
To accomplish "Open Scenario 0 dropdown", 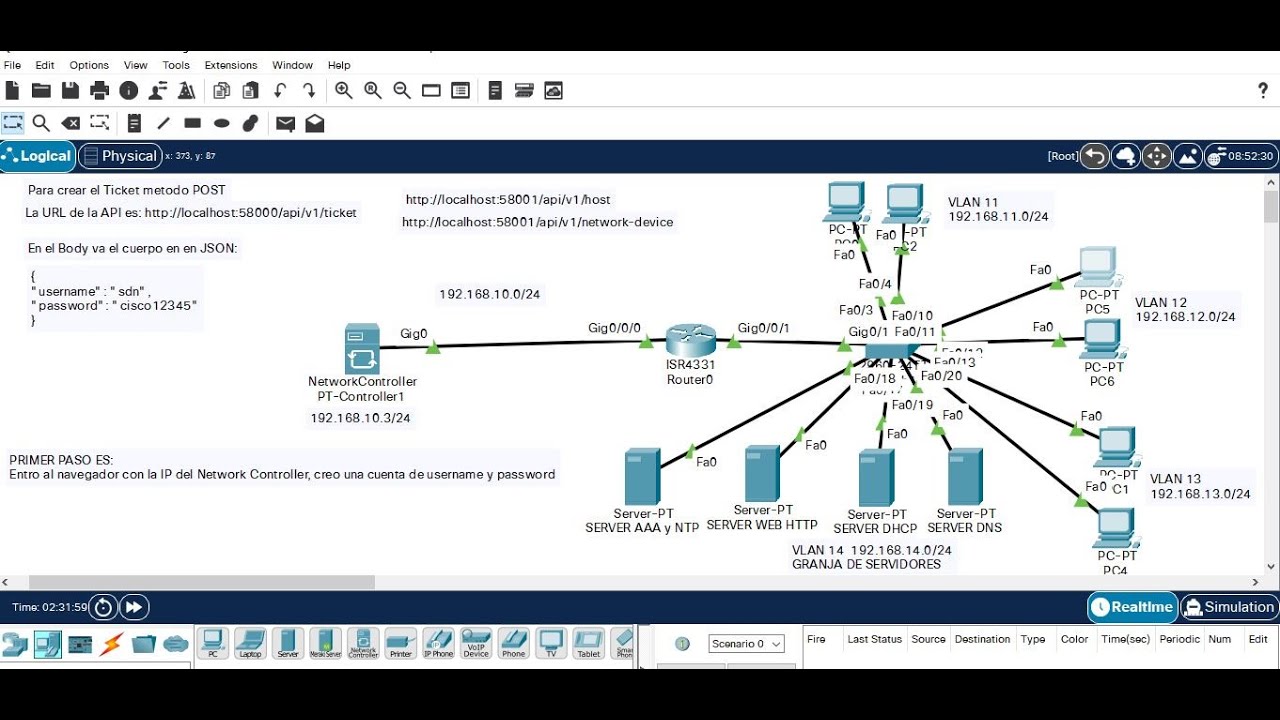I will (746, 644).
